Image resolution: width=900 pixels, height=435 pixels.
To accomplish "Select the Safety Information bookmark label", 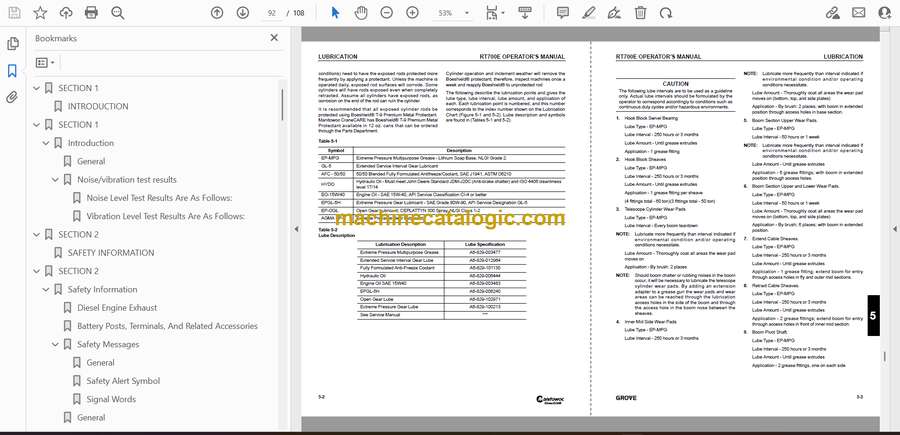I will 103,289.
